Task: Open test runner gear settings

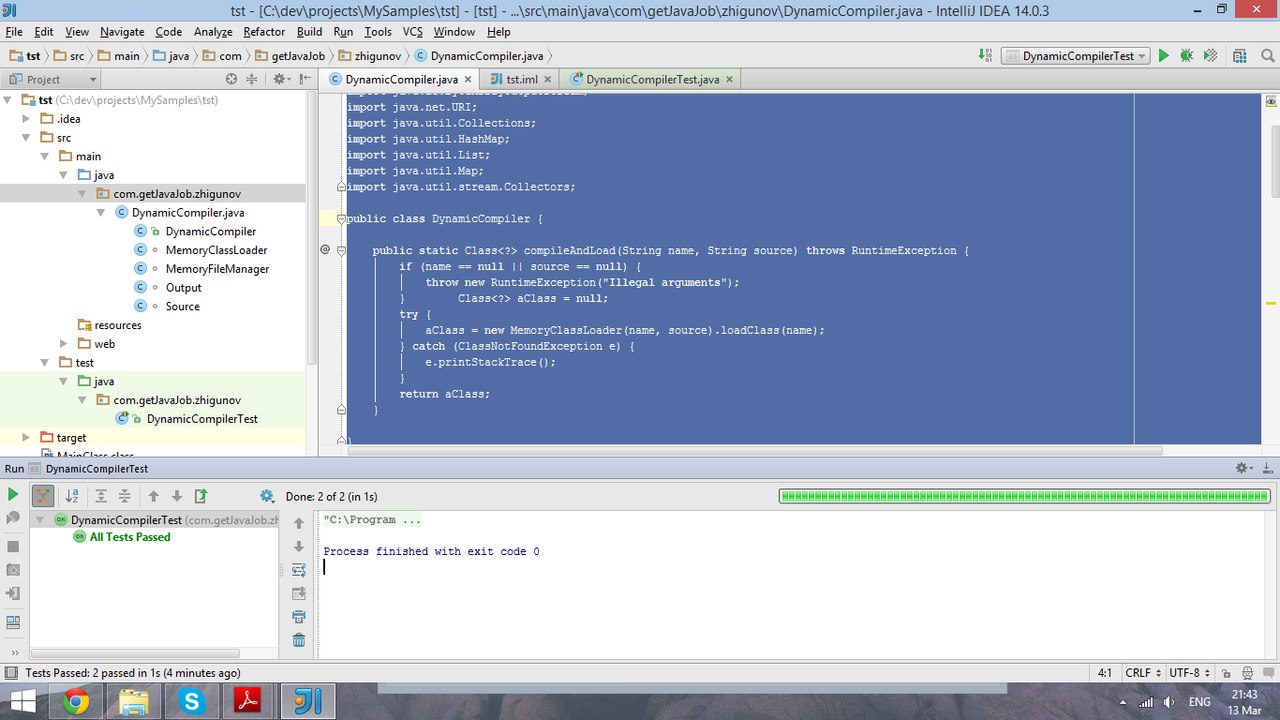Action: (266, 495)
